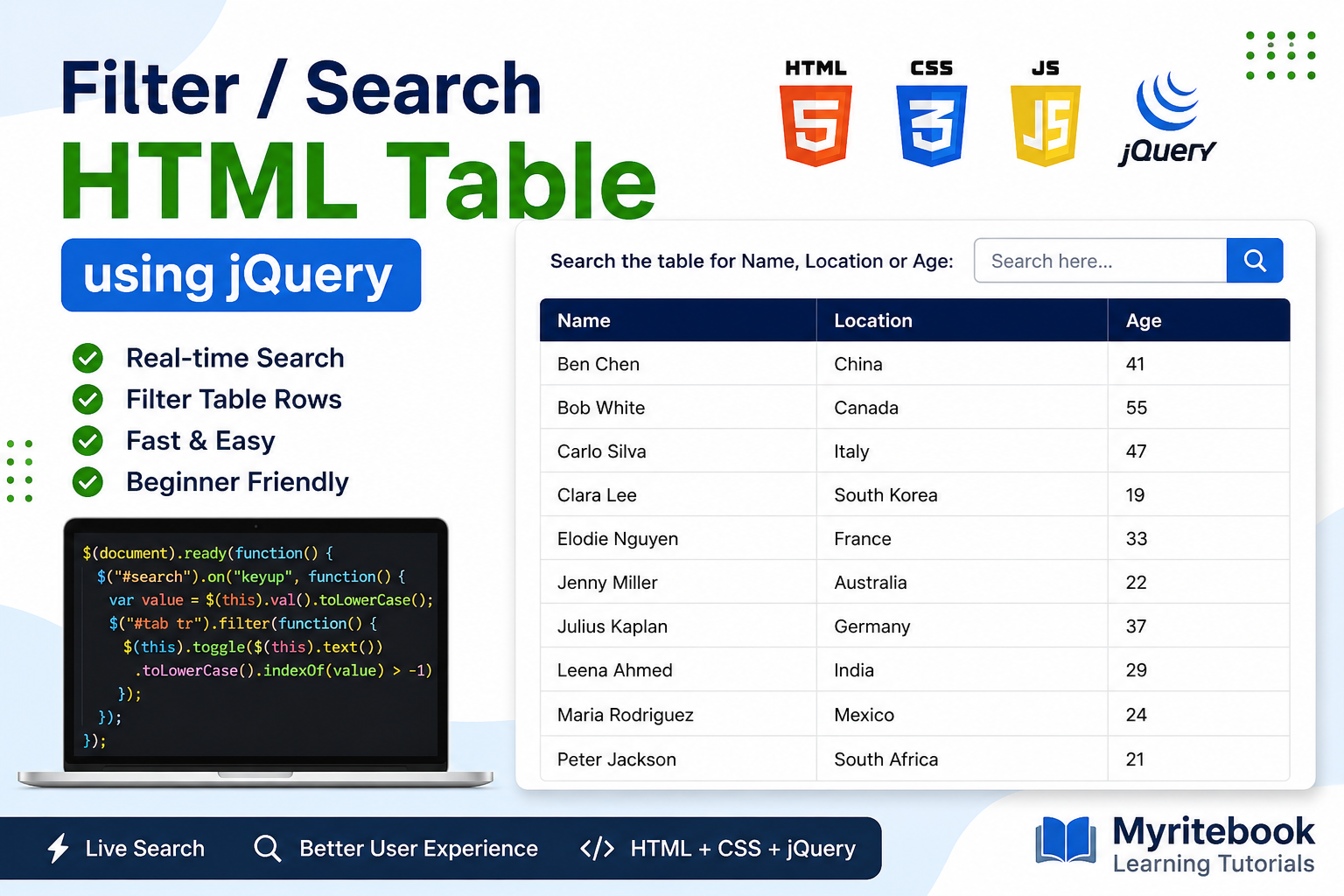Click the Age column header

(1199, 320)
